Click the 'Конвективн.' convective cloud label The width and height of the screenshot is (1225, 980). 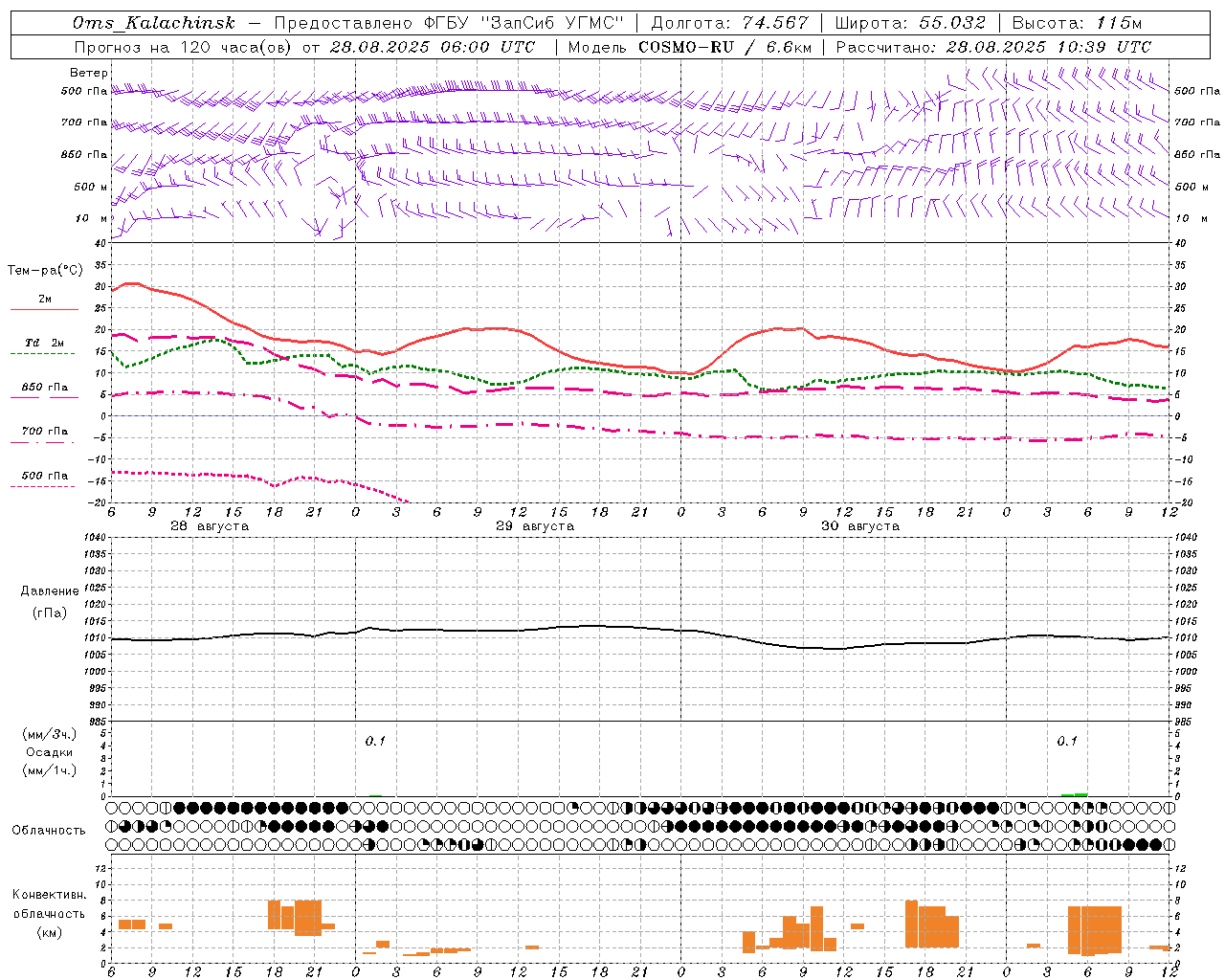point(50,895)
